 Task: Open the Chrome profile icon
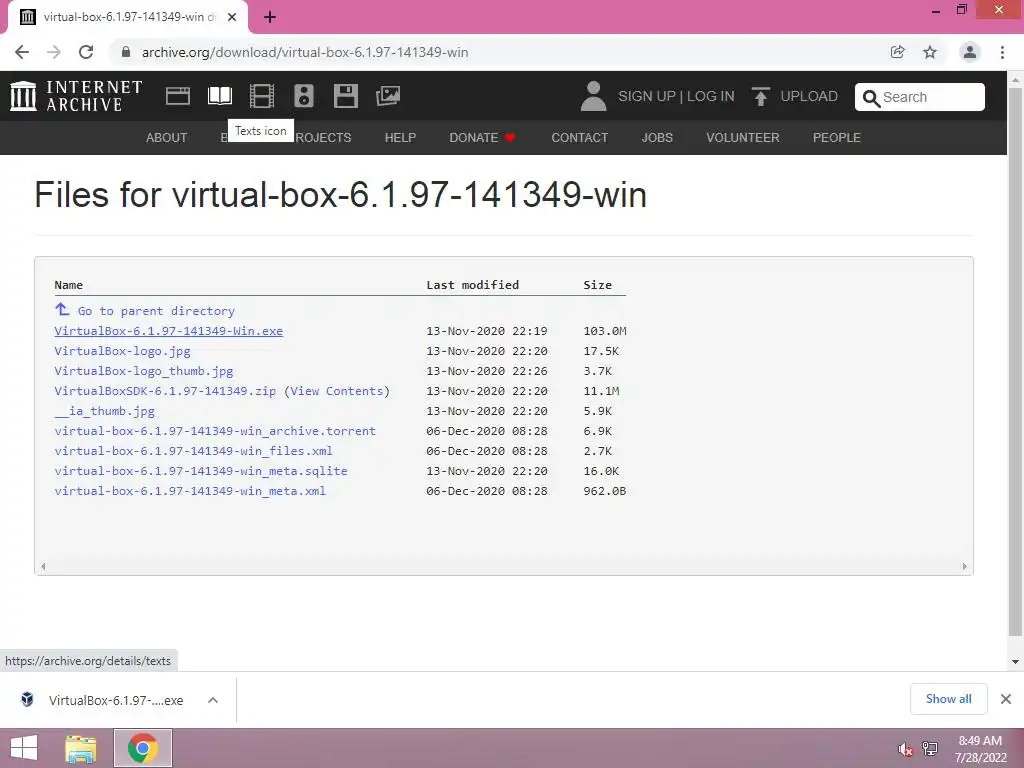970,52
